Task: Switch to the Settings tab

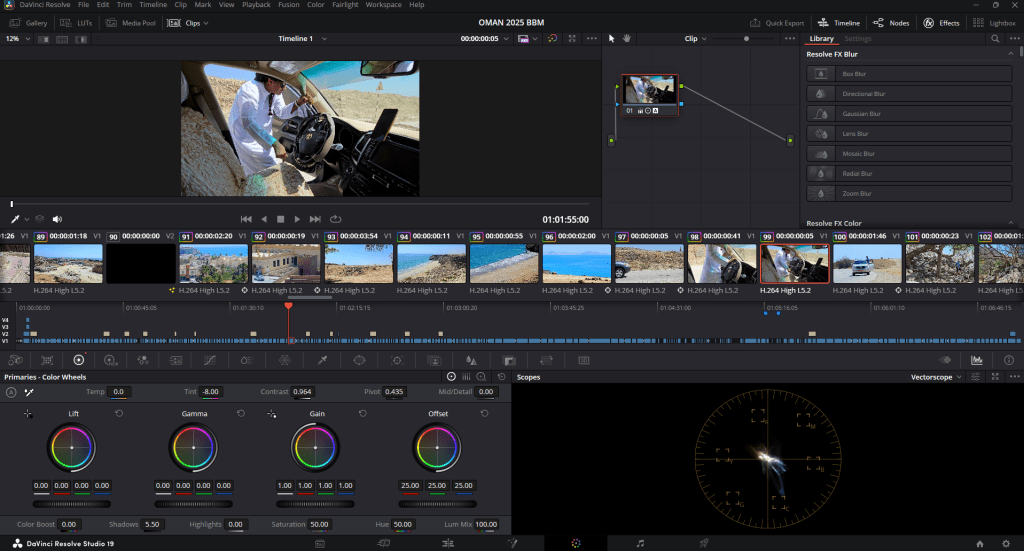Action: (x=857, y=39)
